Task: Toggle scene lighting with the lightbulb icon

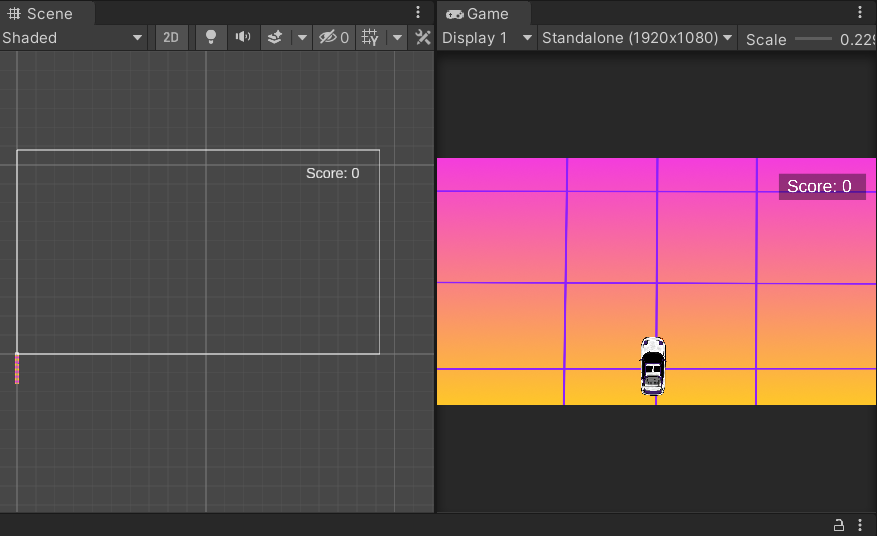Action: [x=210, y=38]
